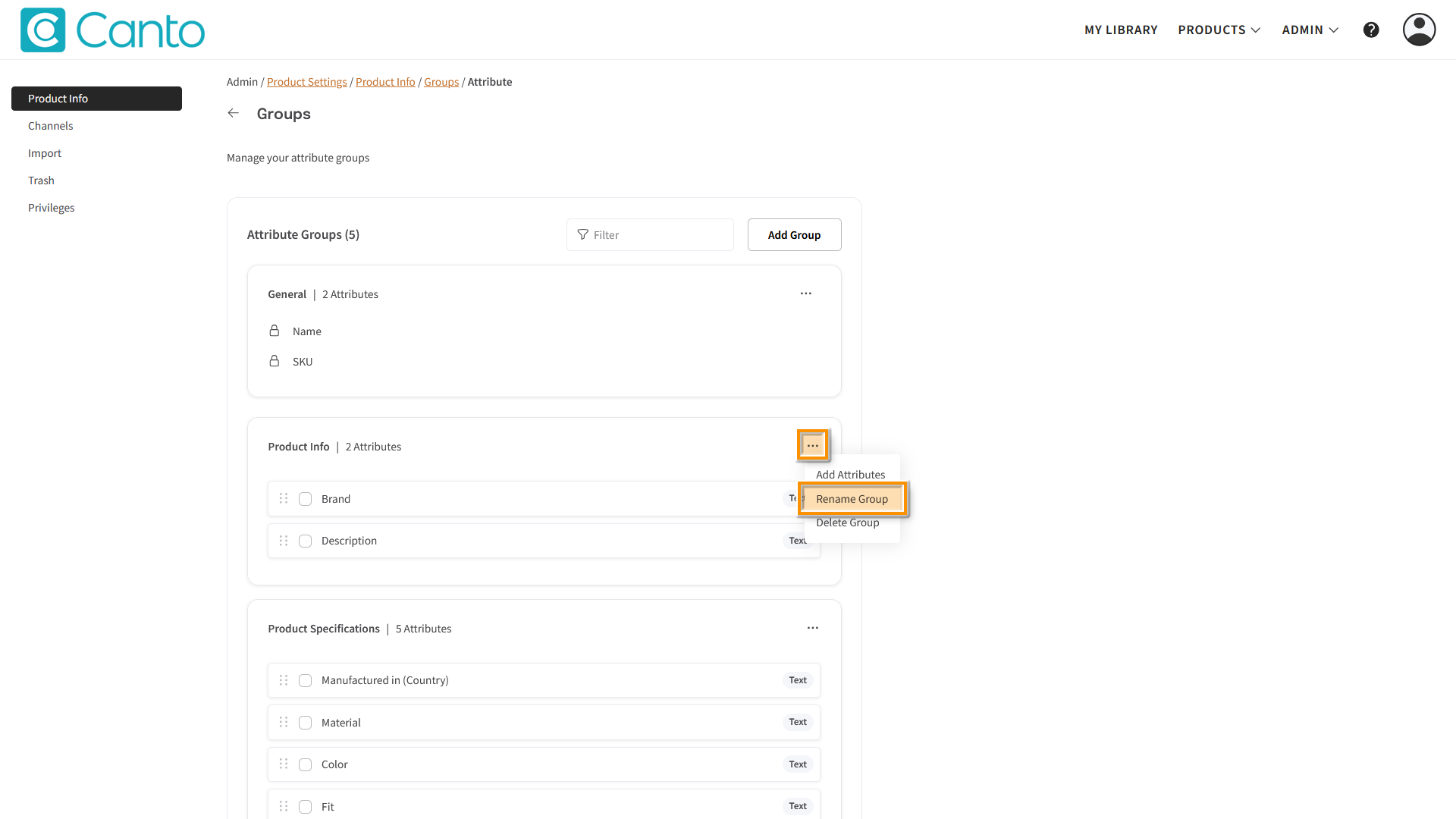
Task: Click the Color attribute label
Action: 334,764
